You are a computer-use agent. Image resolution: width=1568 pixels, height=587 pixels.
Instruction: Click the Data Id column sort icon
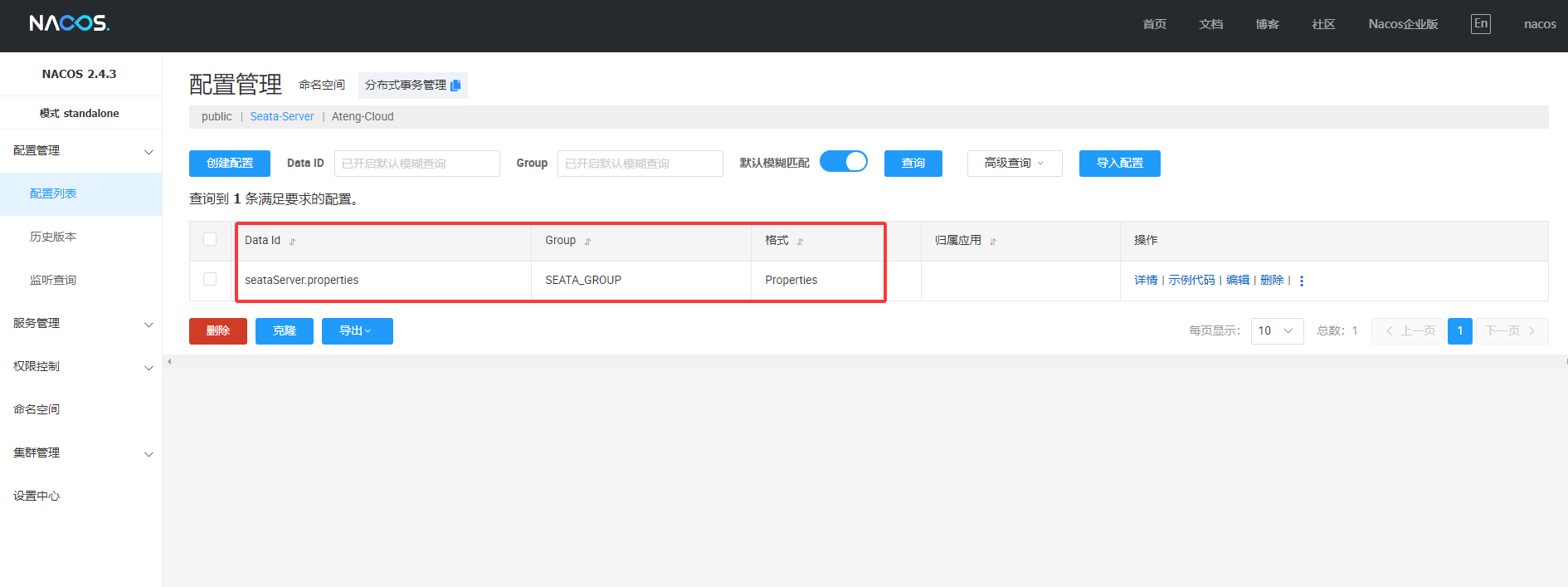pyautogui.click(x=292, y=242)
